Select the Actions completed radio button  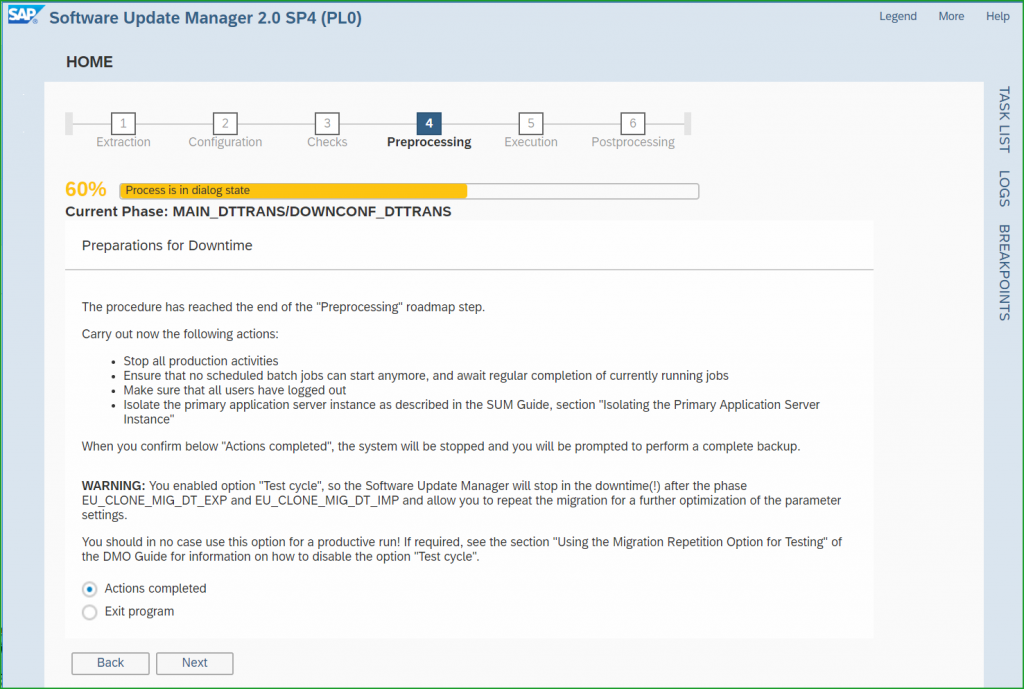click(x=89, y=589)
